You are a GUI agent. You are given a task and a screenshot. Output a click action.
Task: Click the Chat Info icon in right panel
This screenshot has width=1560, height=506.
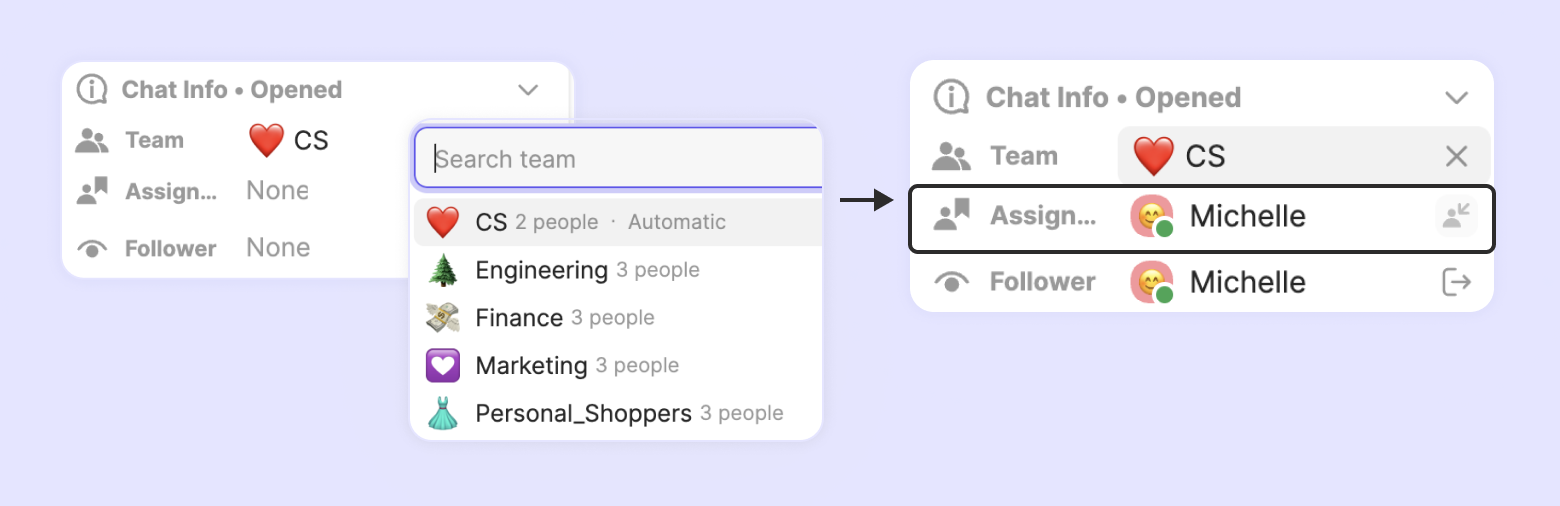click(953, 97)
